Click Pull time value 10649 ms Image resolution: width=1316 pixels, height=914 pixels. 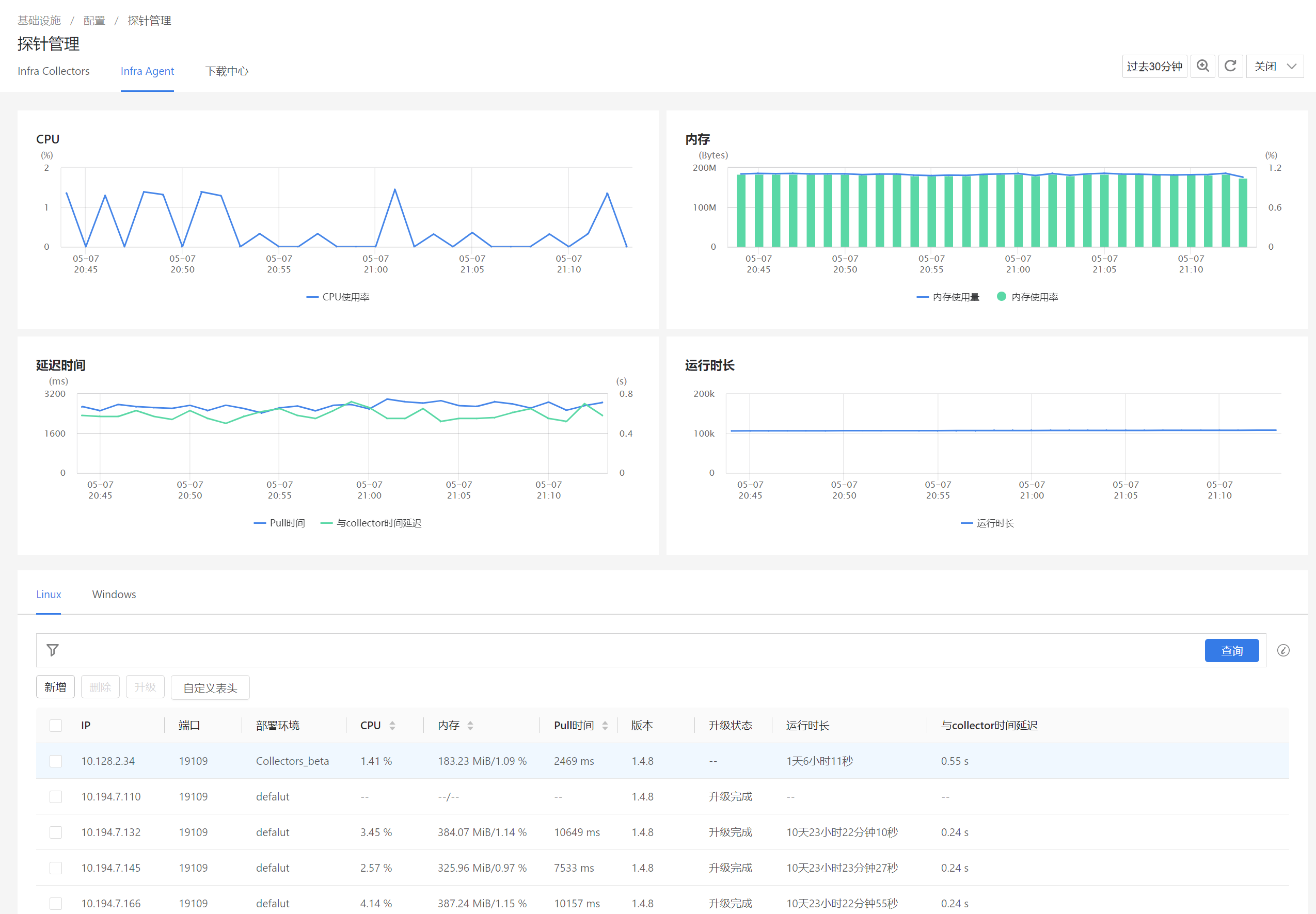tap(577, 832)
